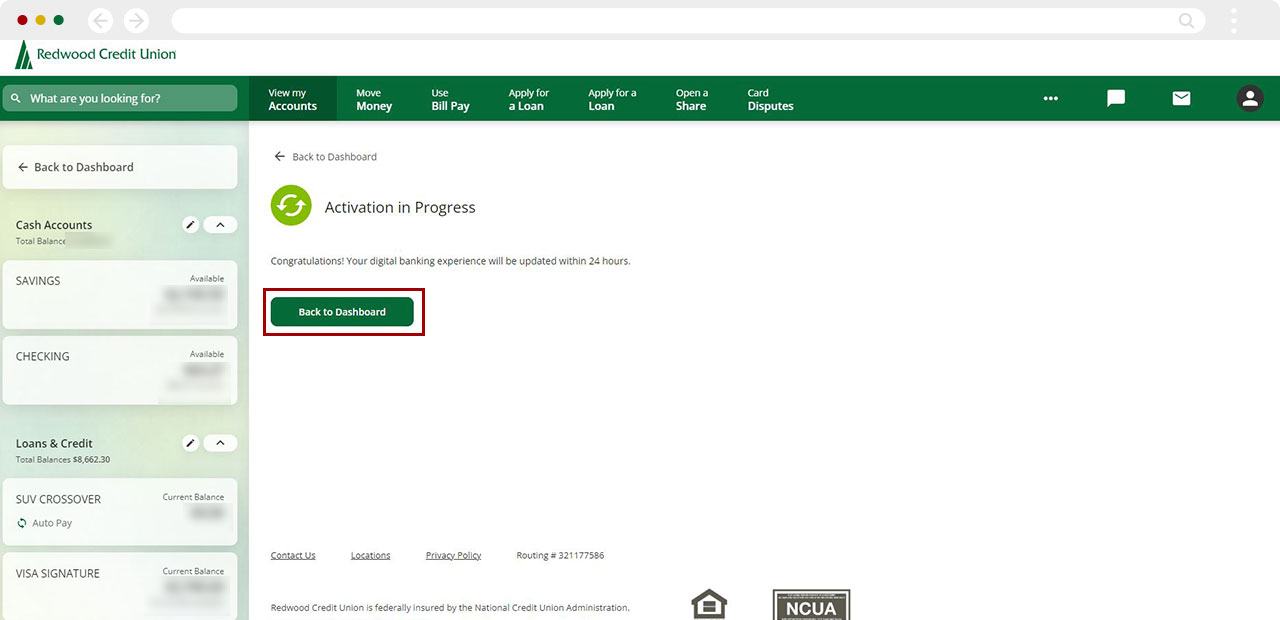
Task: Click the Back to Dashboard link above the heading
Action: [x=326, y=157]
